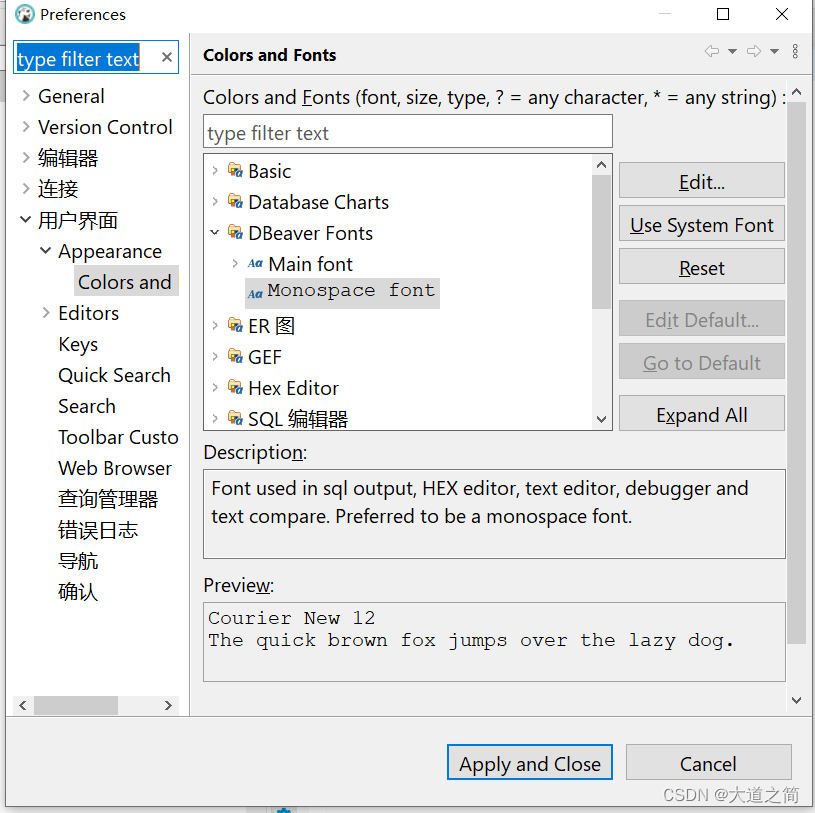
Task: Open the 确认 preference page
Action: (x=78, y=592)
